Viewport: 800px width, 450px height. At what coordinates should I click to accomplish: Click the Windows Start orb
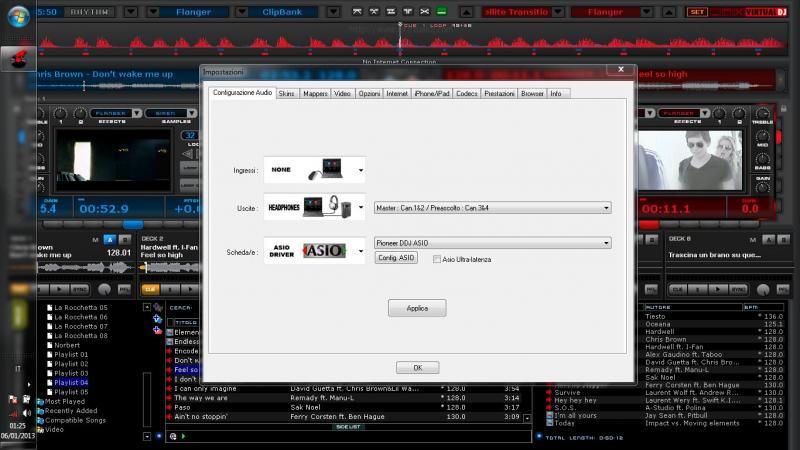tap(17, 17)
